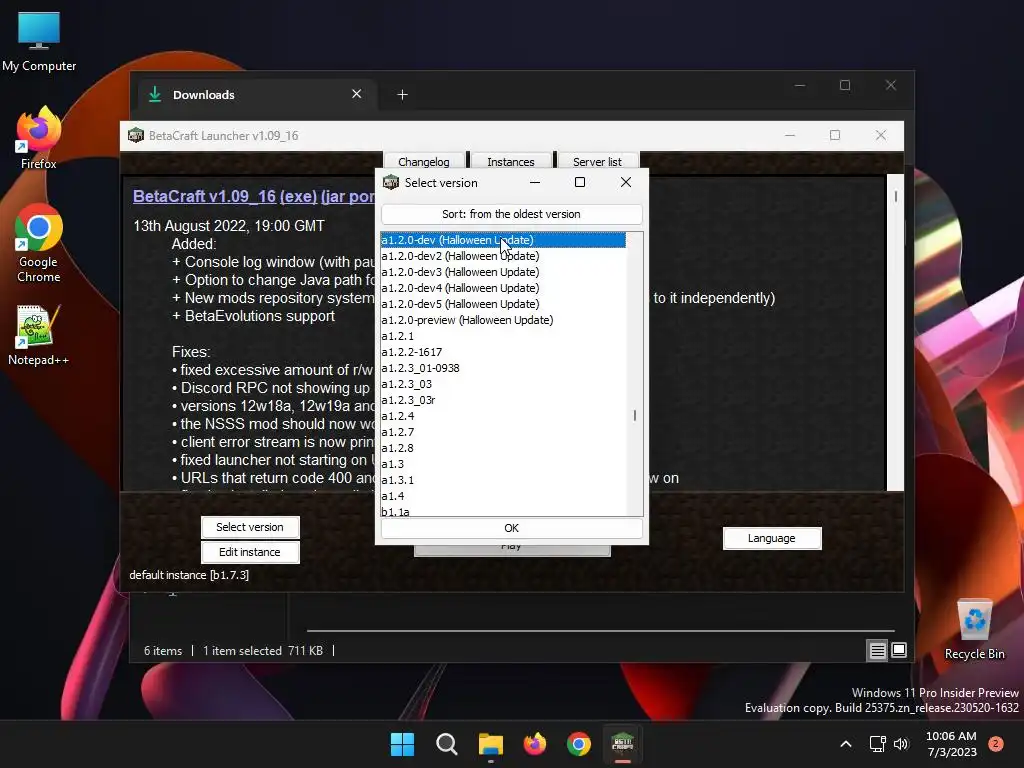This screenshot has width=1024, height=768.
Task: Maximize the Select version dialog
Action: pyautogui.click(x=579, y=182)
